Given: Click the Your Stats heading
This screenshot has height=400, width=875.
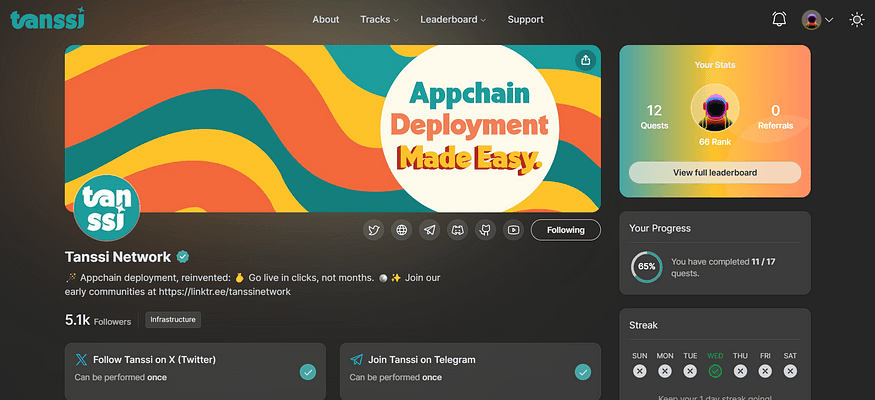Looking at the screenshot, I should point(715,65).
